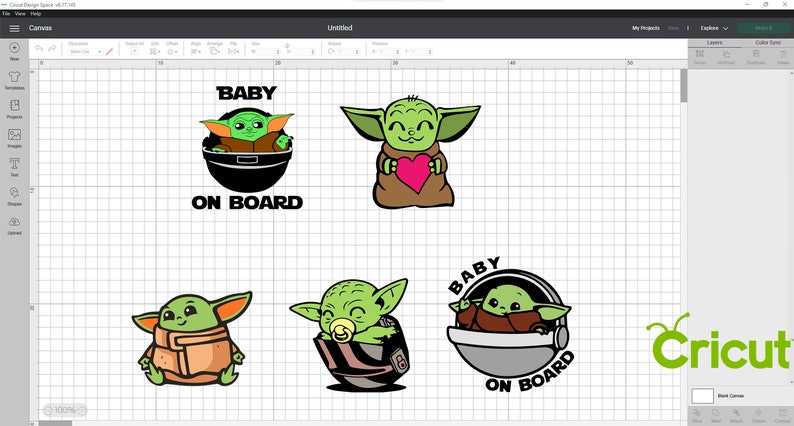Select the circular Baby On Board design
Screen dimensions: 794x426
[x=510, y=324]
